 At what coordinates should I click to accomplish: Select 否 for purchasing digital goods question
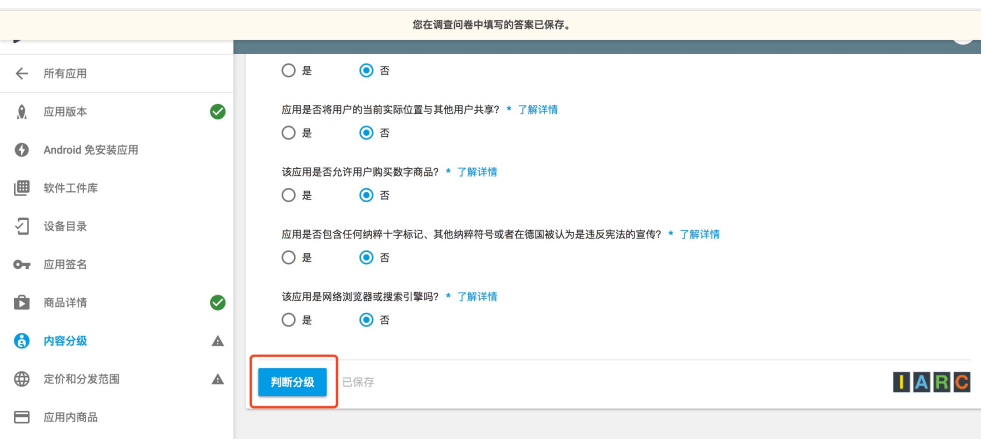[366, 195]
